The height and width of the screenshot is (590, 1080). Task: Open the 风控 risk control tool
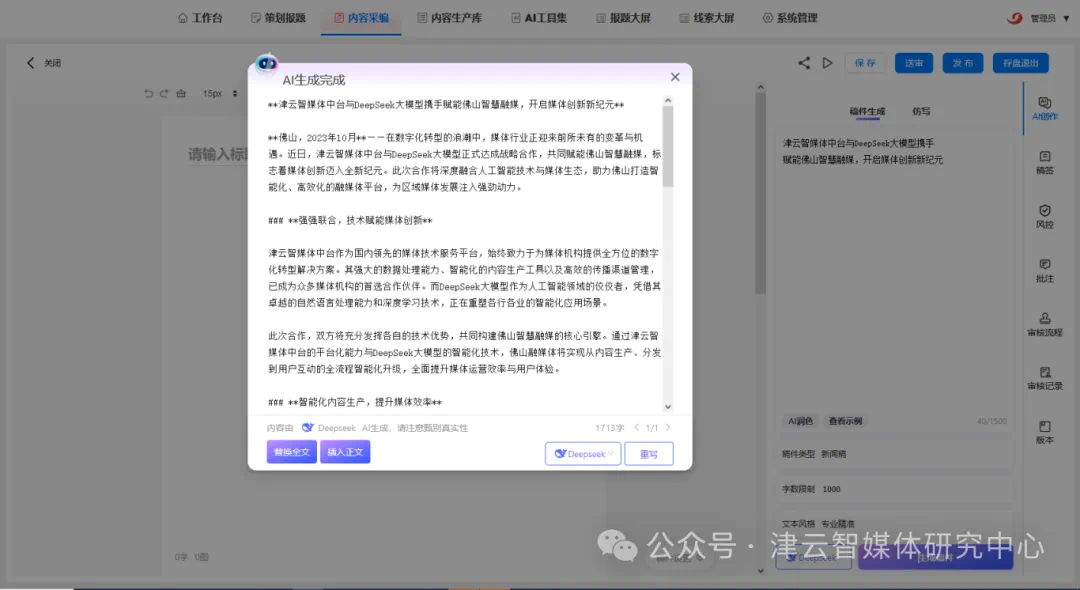click(1045, 216)
